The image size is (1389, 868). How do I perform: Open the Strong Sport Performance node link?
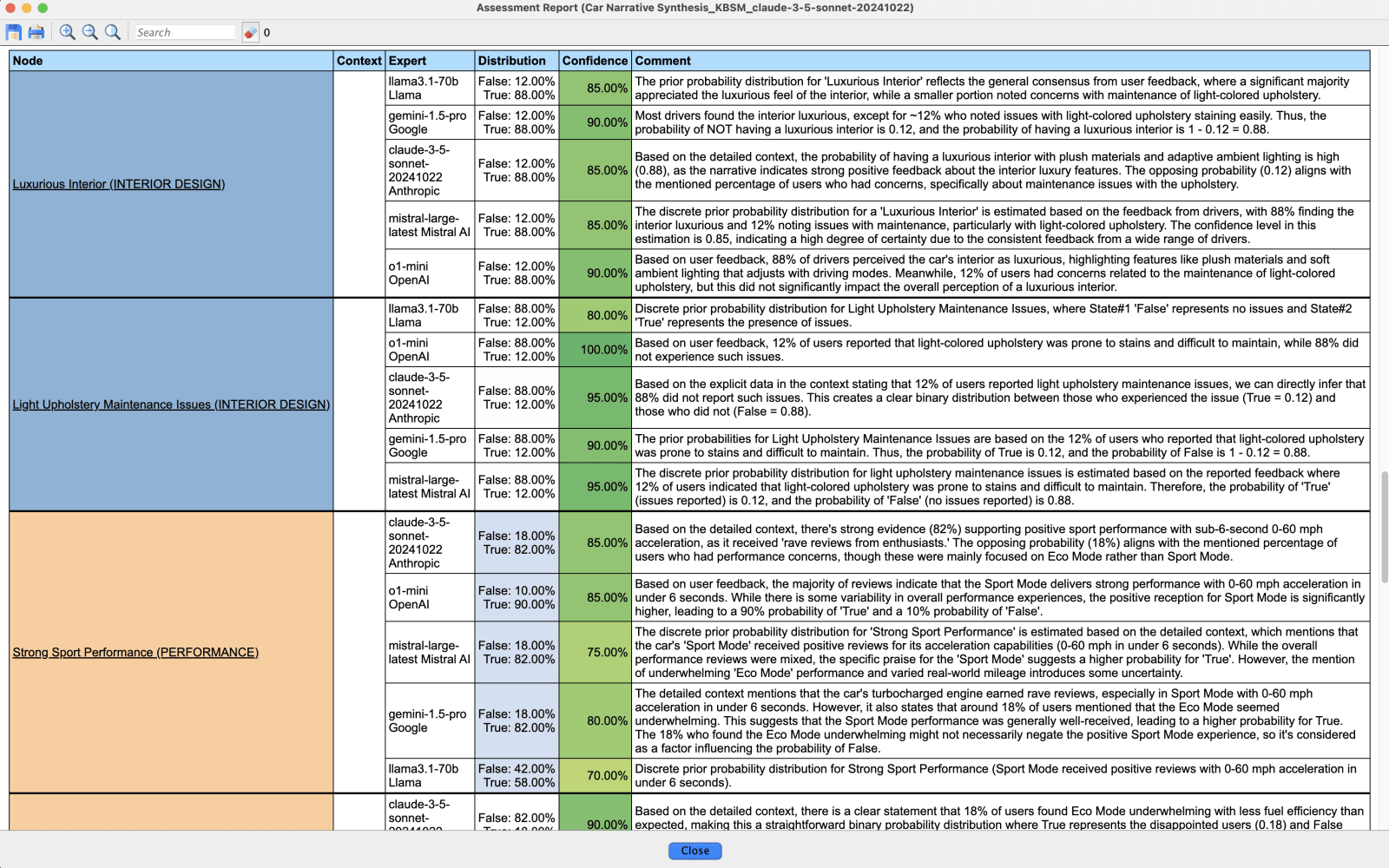135,652
